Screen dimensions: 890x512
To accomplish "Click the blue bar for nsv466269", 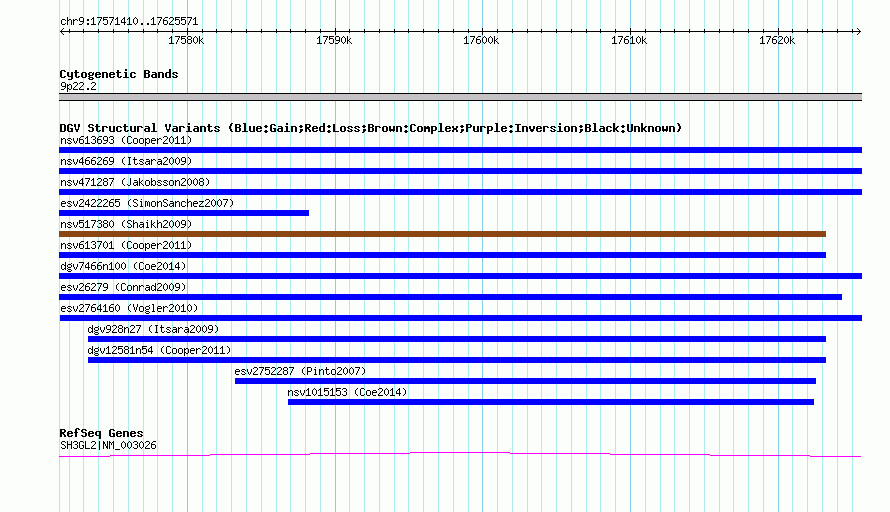I will (x=460, y=171).
